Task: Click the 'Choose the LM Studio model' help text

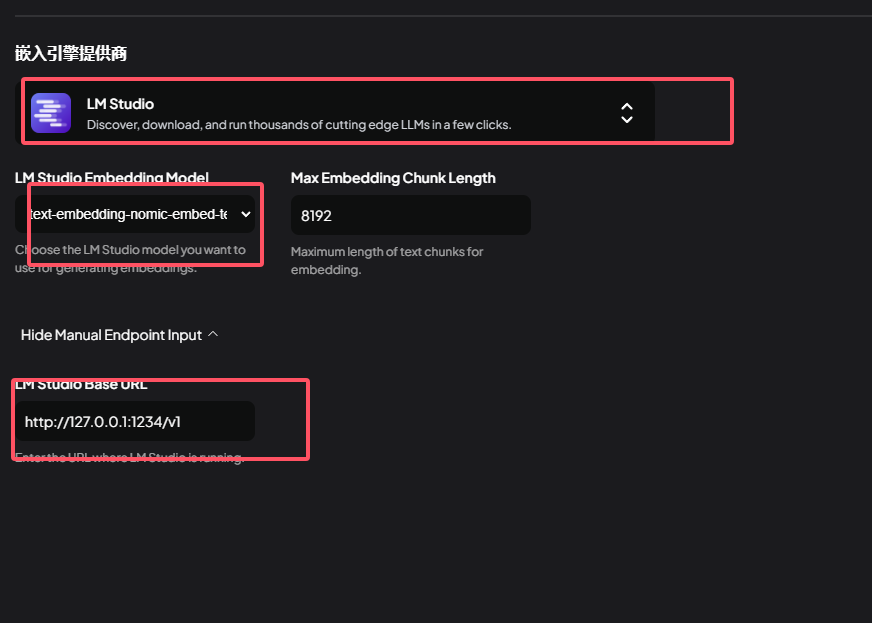Action: click(130, 259)
